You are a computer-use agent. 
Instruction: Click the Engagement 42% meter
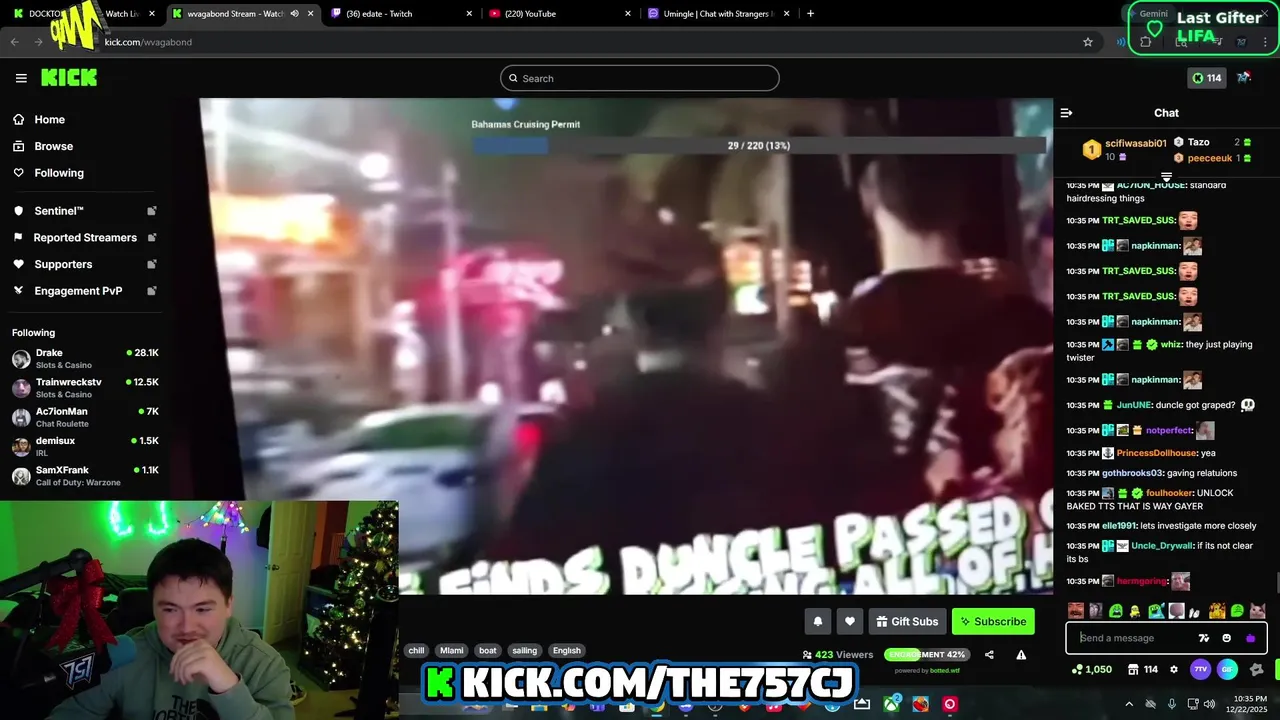(x=926, y=654)
